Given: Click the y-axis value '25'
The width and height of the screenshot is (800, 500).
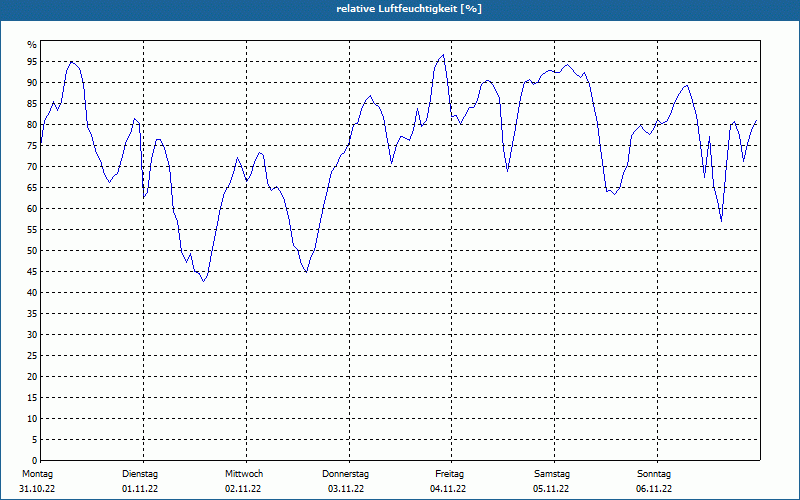Looking at the screenshot, I should tap(32, 356).
